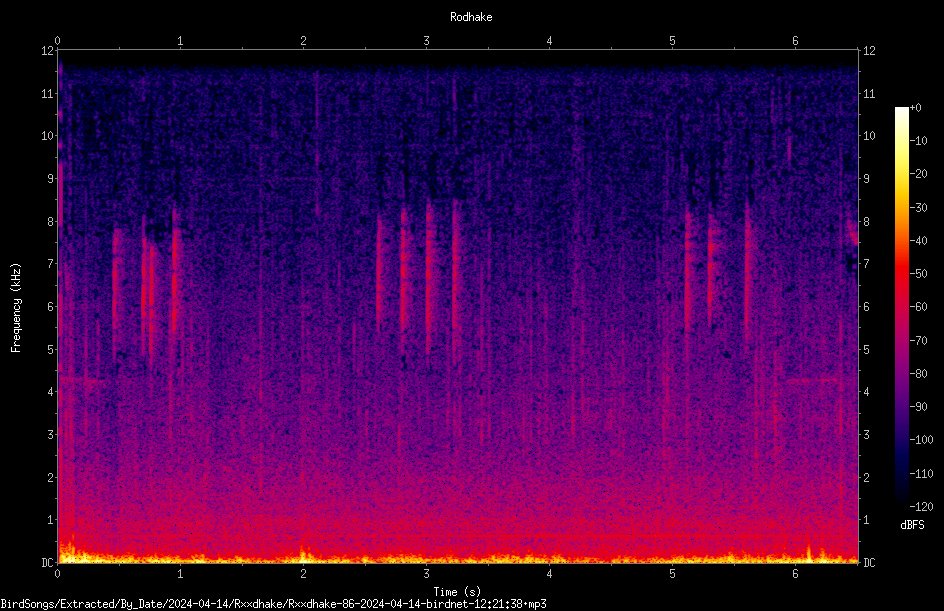Click the 3 second tick on bottom axis
The image size is (944, 611).
[426, 574]
